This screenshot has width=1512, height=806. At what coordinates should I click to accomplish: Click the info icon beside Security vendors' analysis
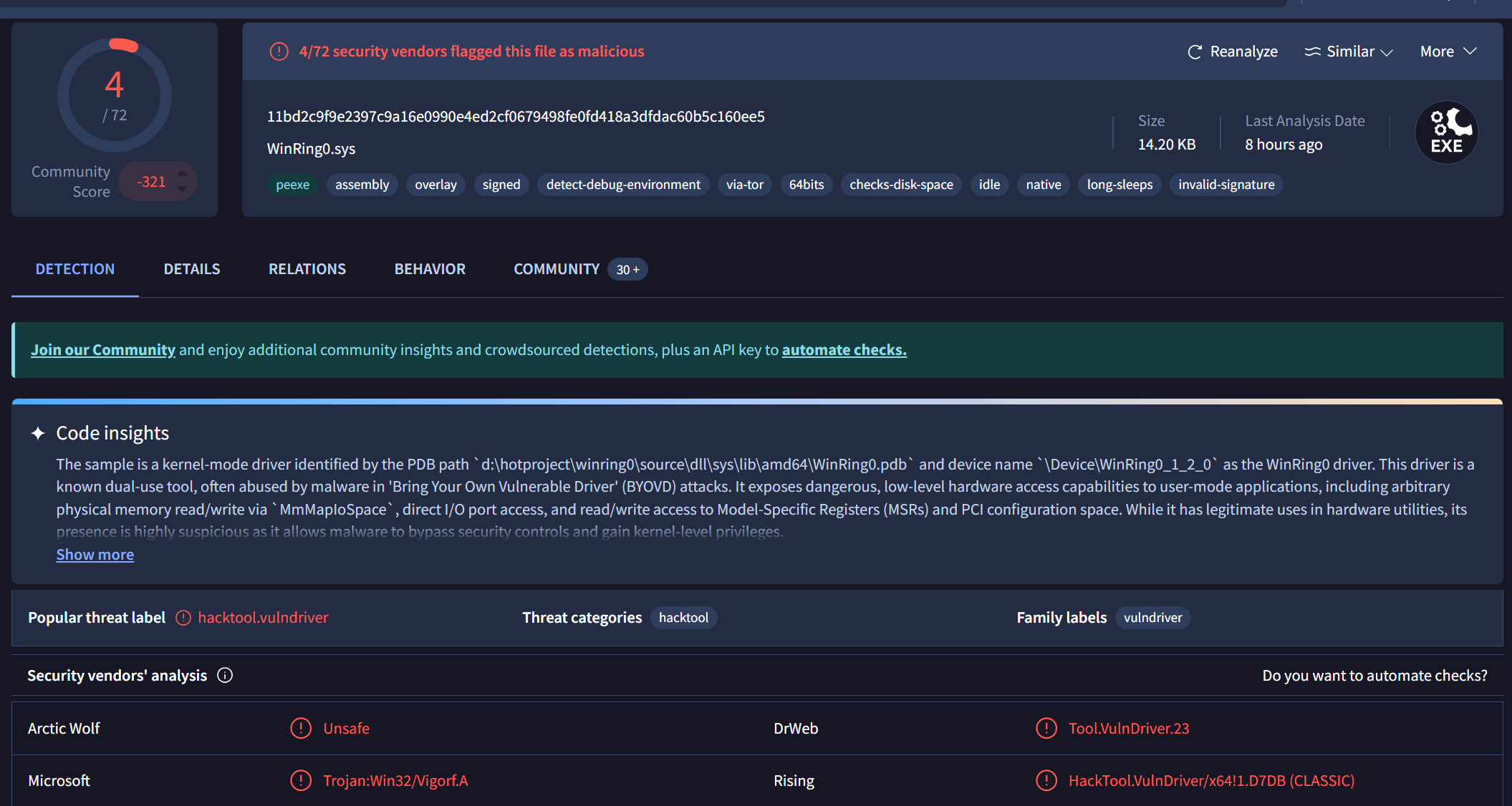225,675
